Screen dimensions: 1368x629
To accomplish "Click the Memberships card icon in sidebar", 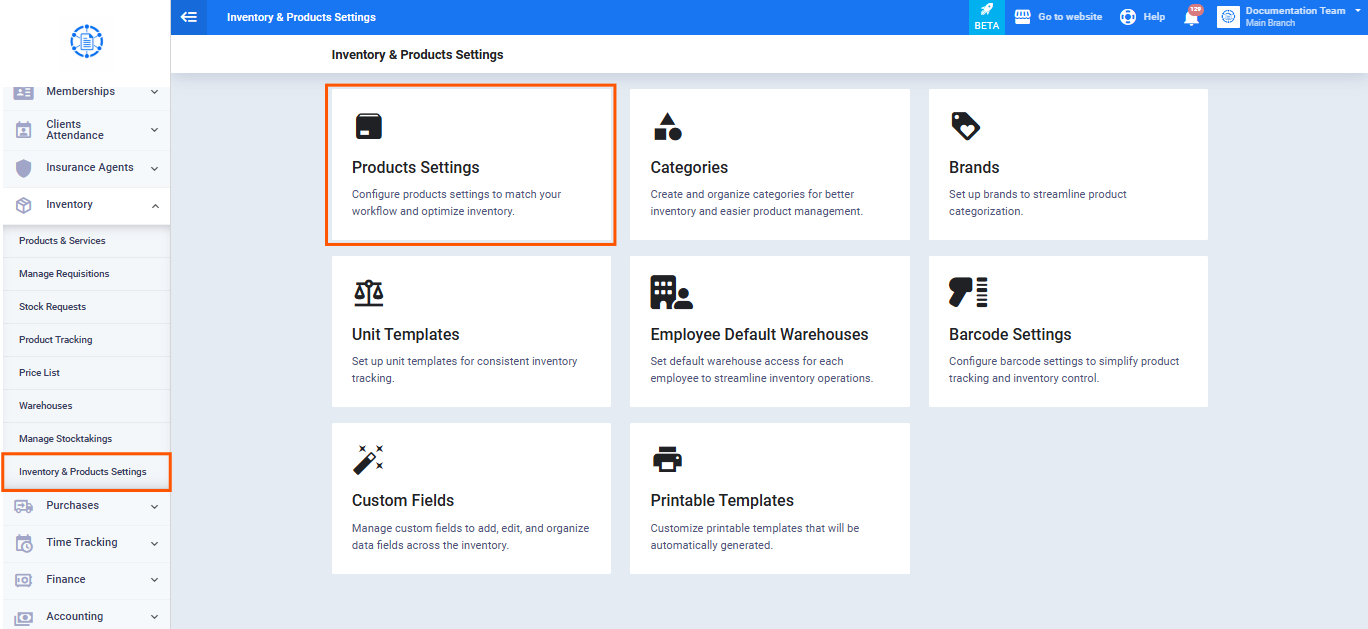I will coord(24,92).
